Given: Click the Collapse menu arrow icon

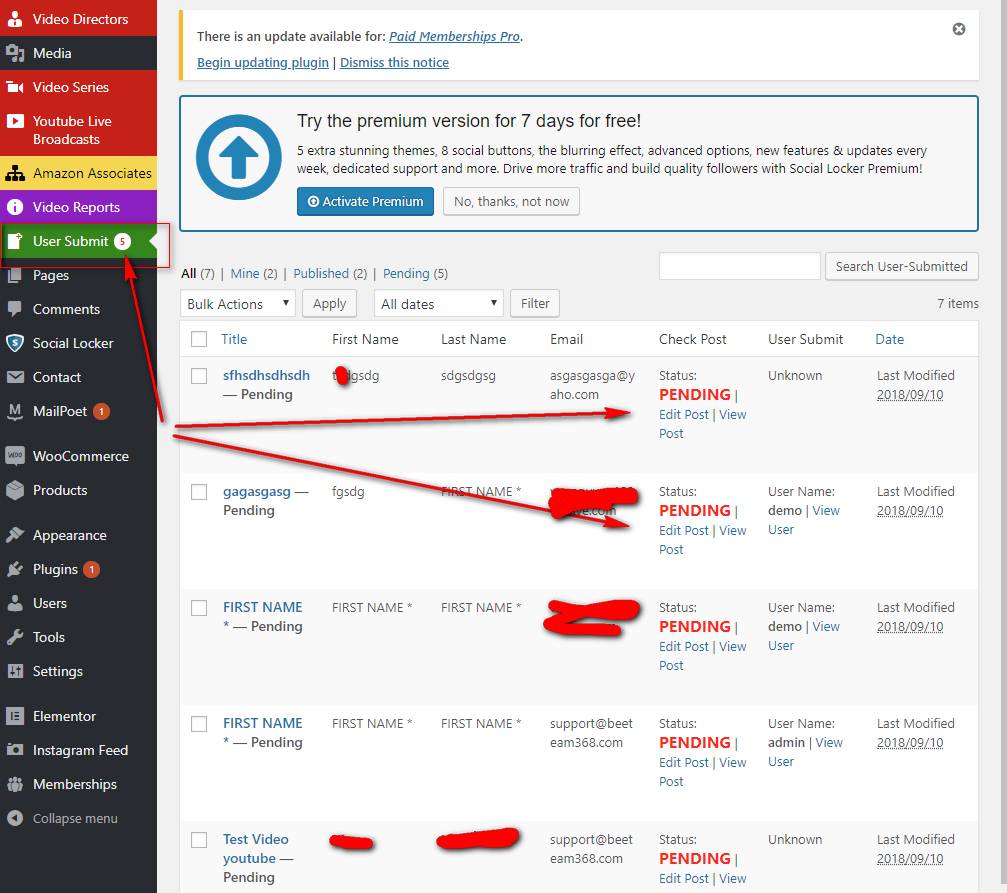Looking at the screenshot, I should point(15,818).
